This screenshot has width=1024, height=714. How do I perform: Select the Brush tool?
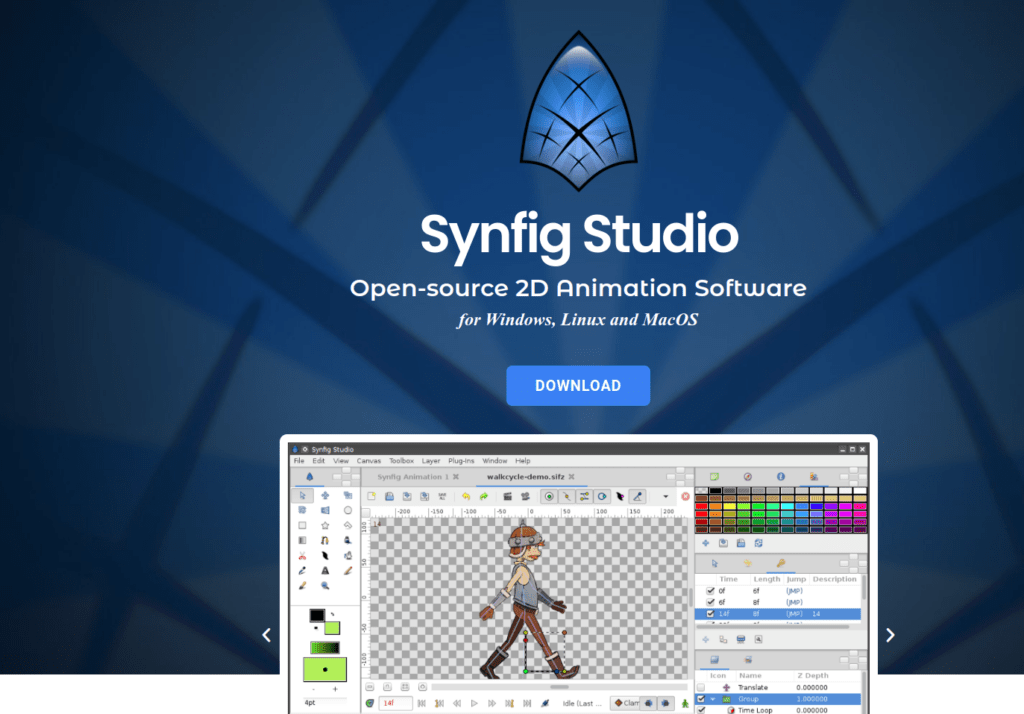coord(302,586)
